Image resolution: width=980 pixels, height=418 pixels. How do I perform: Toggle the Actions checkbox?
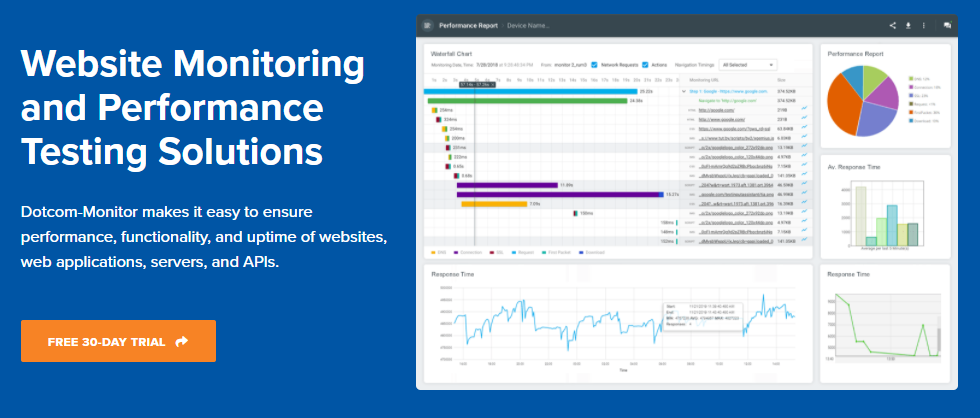point(645,64)
